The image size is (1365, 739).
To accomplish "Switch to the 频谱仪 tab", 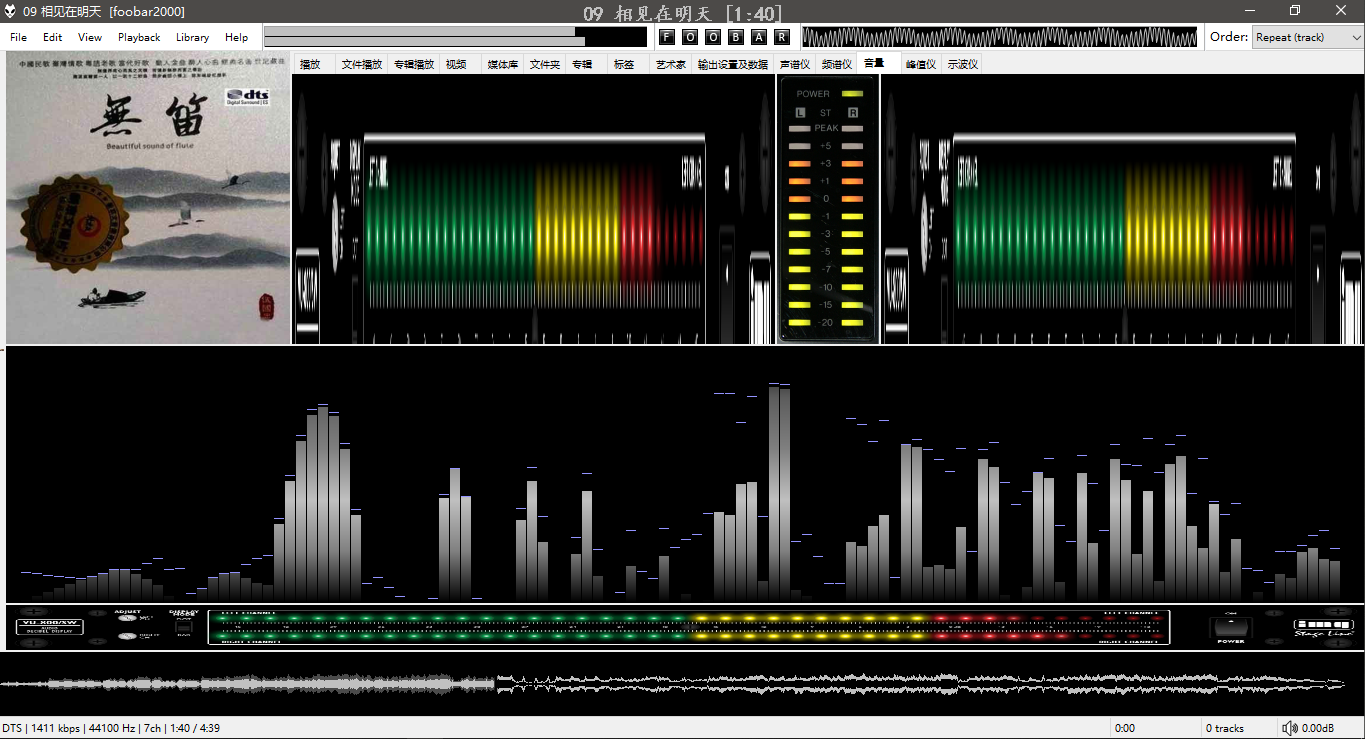I will (836, 64).
